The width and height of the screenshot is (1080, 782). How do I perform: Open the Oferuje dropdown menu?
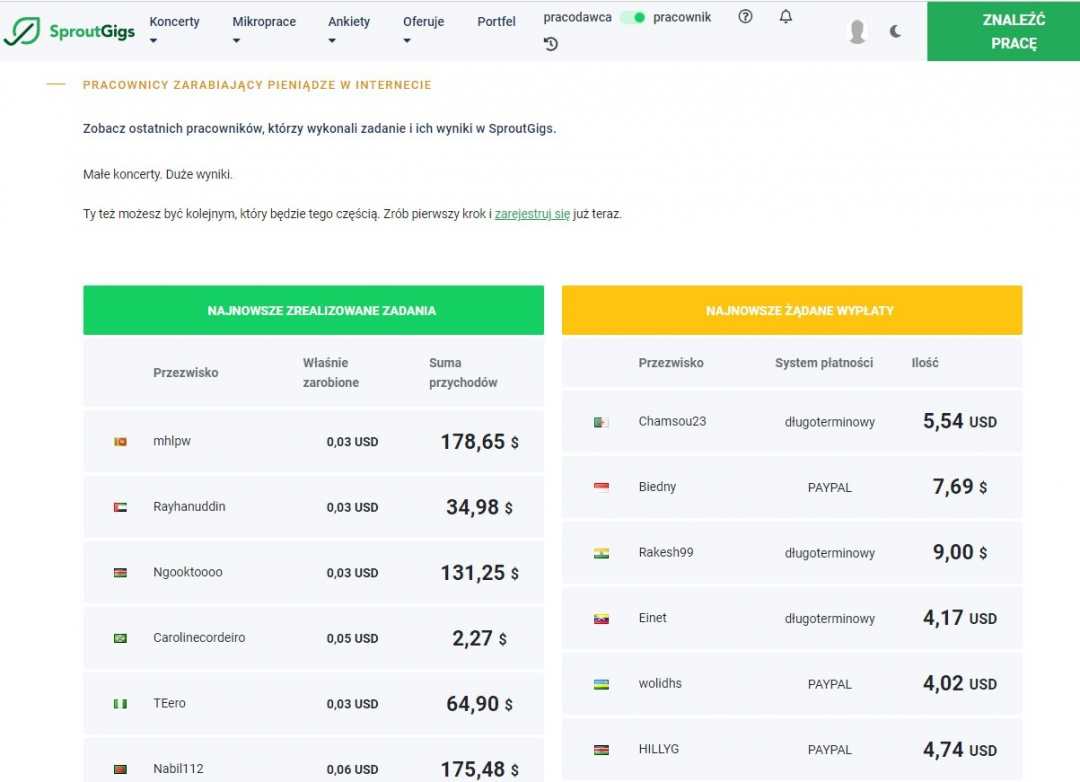pos(423,30)
